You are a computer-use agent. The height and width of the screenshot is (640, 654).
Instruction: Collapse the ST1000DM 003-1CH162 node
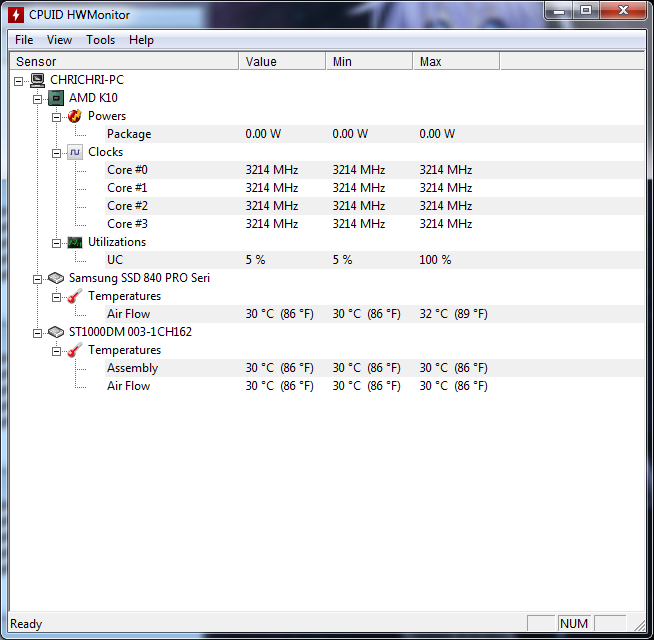37,333
